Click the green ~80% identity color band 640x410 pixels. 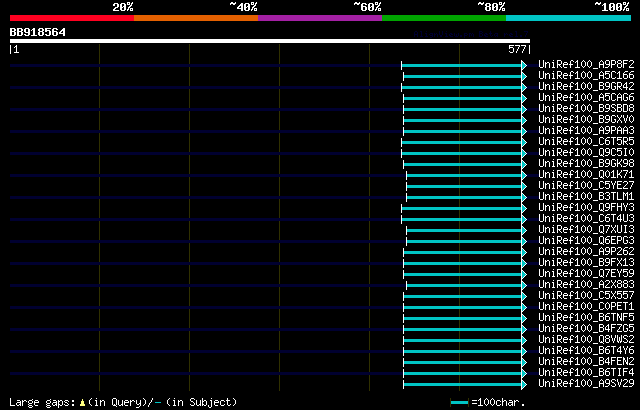(x=444, y=18)
